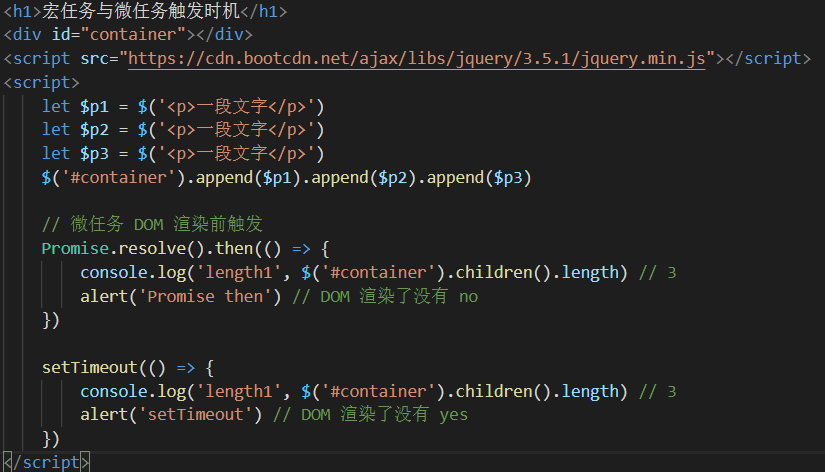Click variable $p3 in the let declaration
This screenshot has height=472, width=825.
point(94,154)
